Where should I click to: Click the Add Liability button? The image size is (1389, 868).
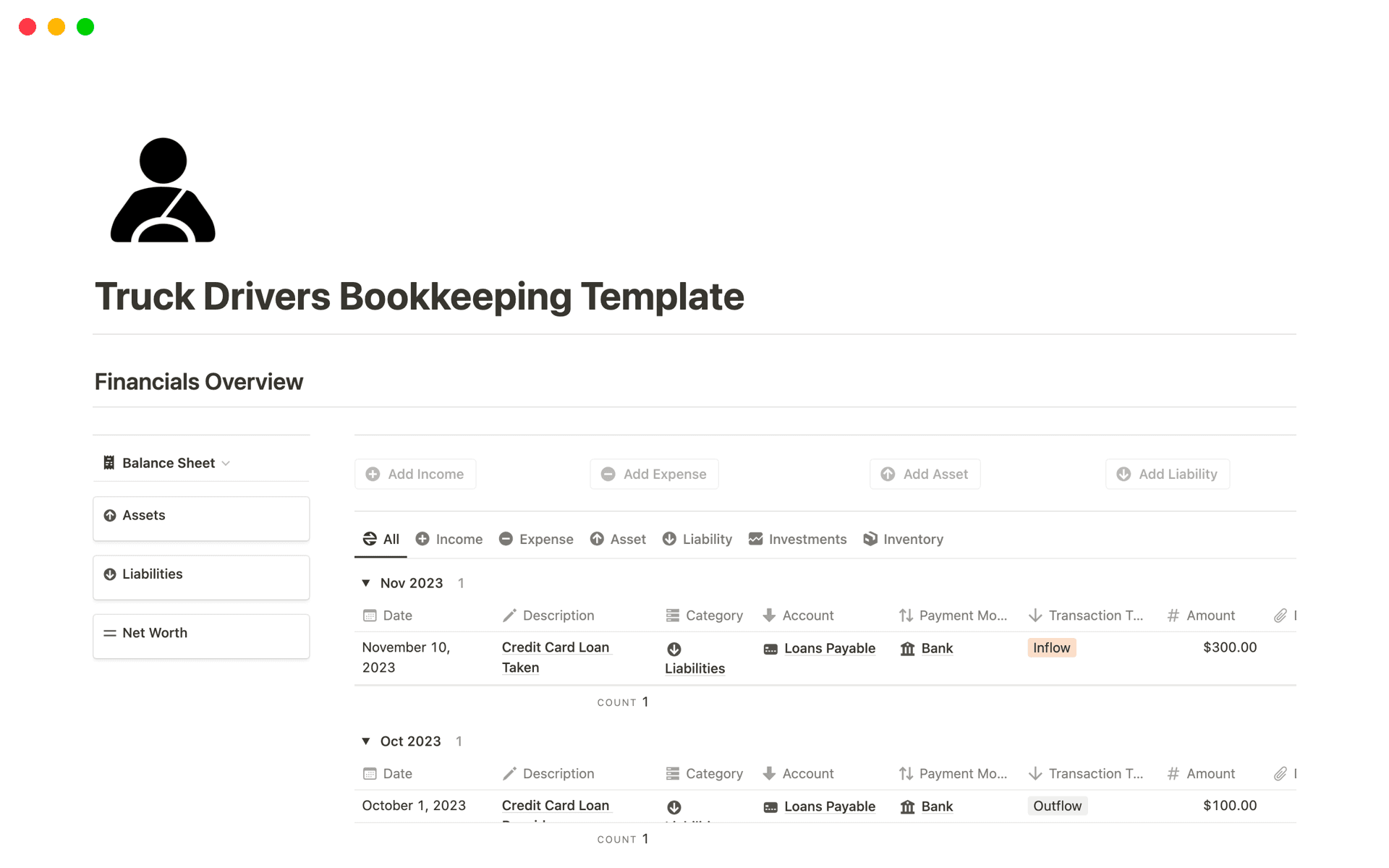click(1167, 474)
